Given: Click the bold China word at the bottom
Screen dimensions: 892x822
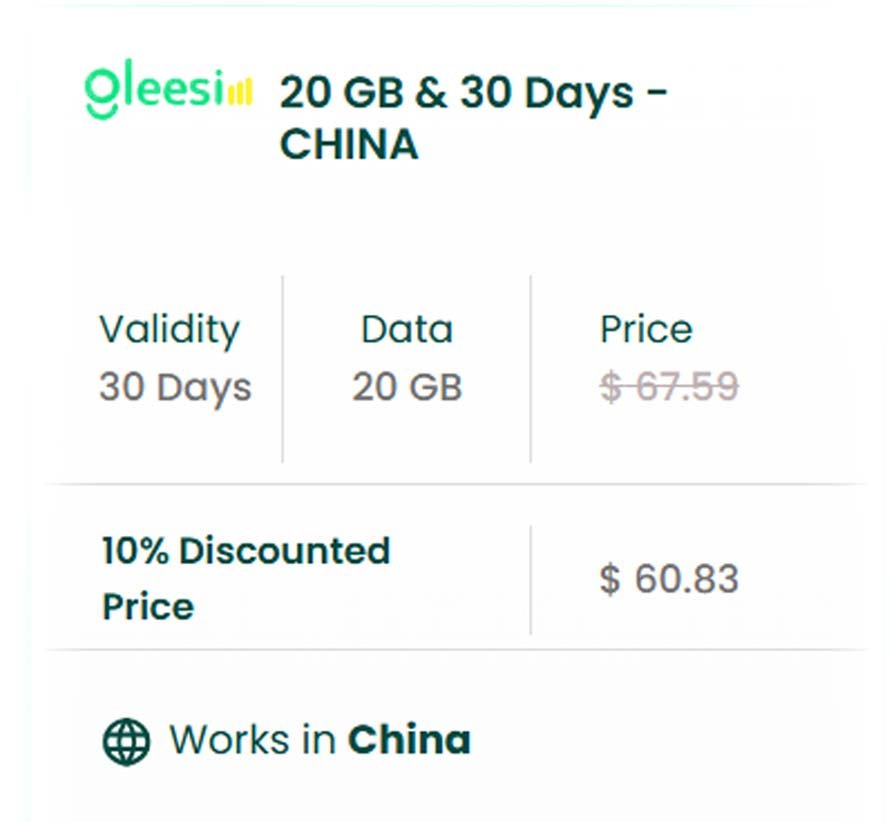Looking at the screenshot, I should [x=408, y=741].
